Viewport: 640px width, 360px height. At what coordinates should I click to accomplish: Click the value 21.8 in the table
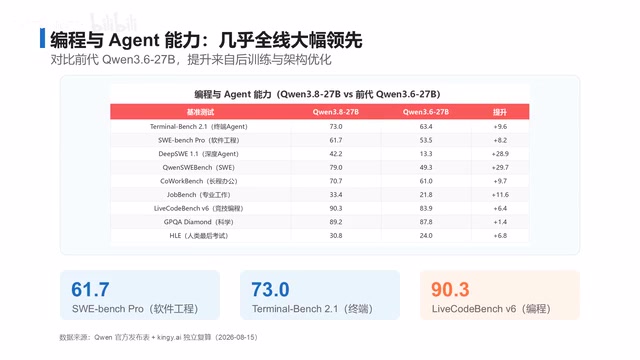coord(426,195)
